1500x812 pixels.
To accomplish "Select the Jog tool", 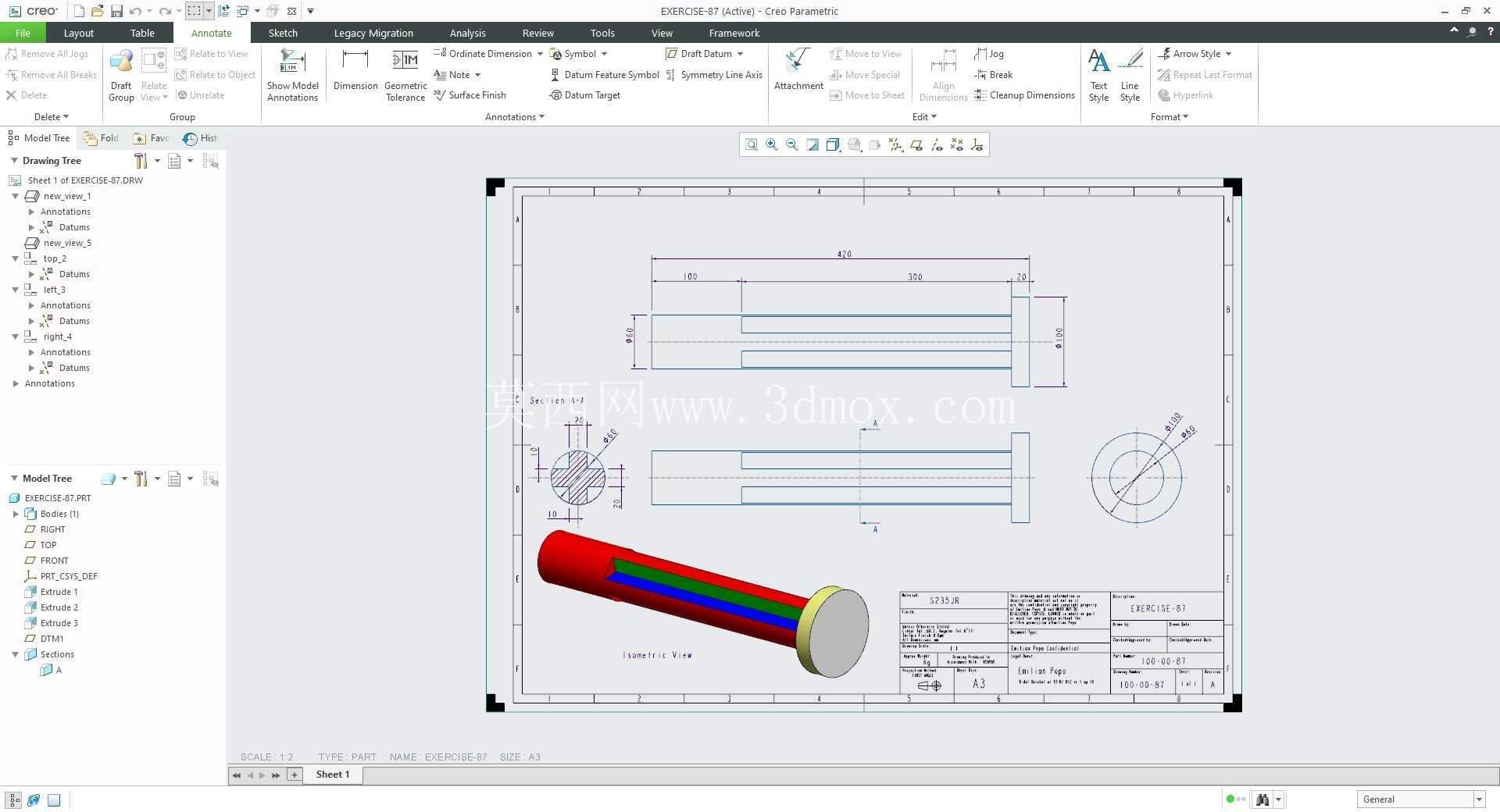I will [x=989, y=54].
